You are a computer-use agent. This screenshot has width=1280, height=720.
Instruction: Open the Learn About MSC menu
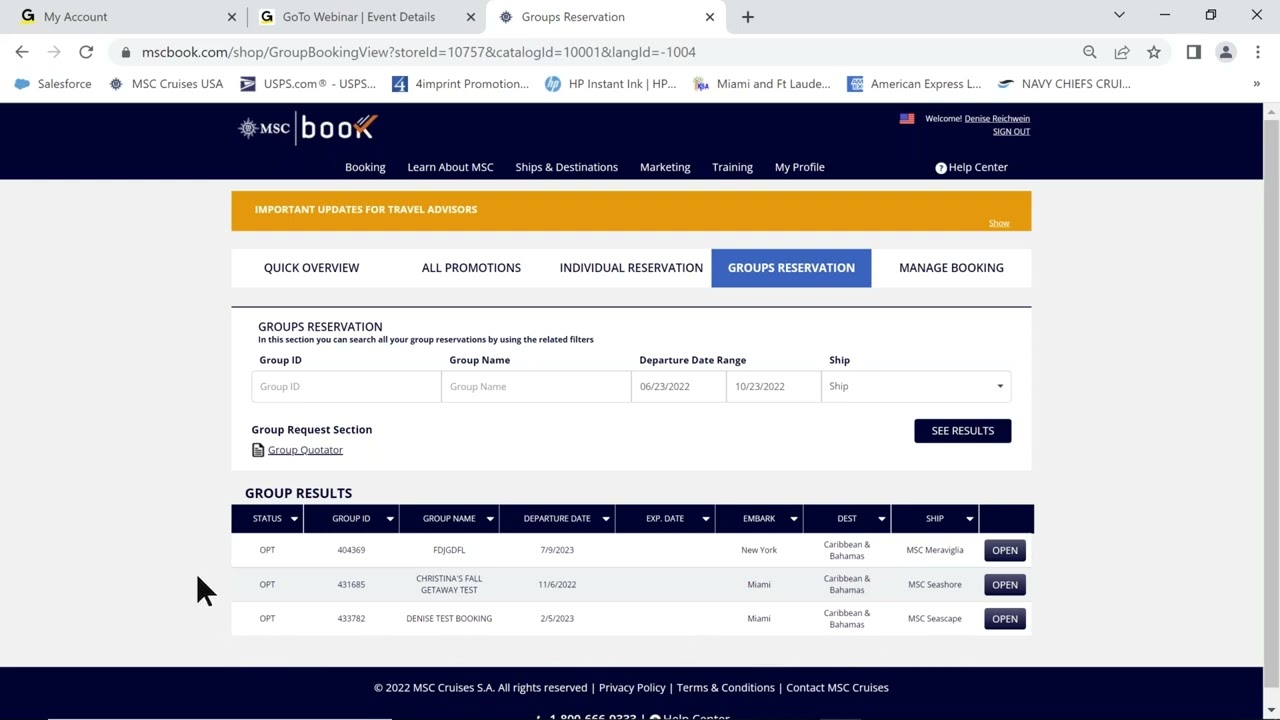coord(450,168)
